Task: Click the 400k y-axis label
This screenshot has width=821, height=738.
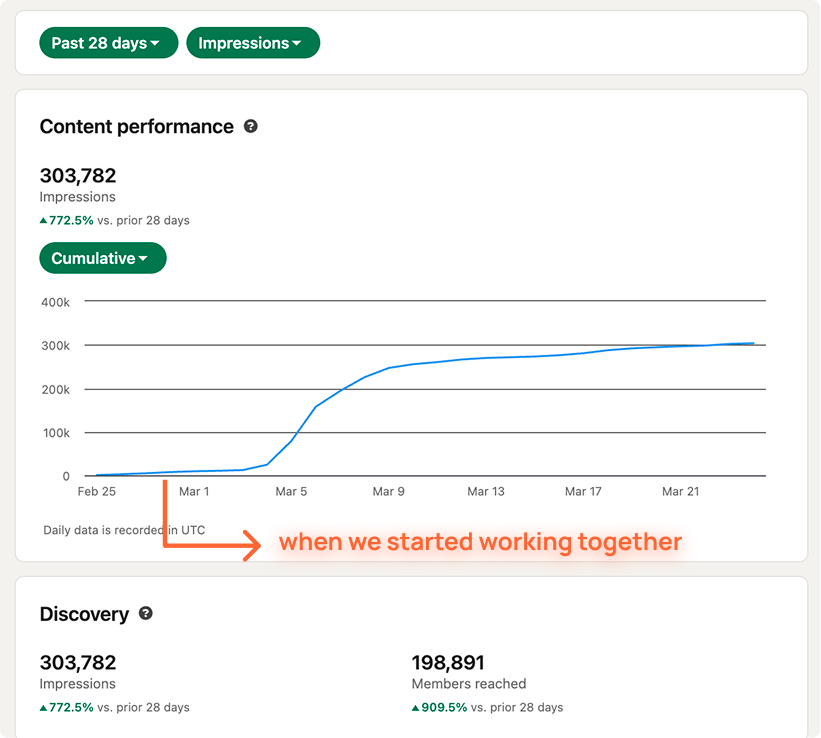Action: pos(56,302)
